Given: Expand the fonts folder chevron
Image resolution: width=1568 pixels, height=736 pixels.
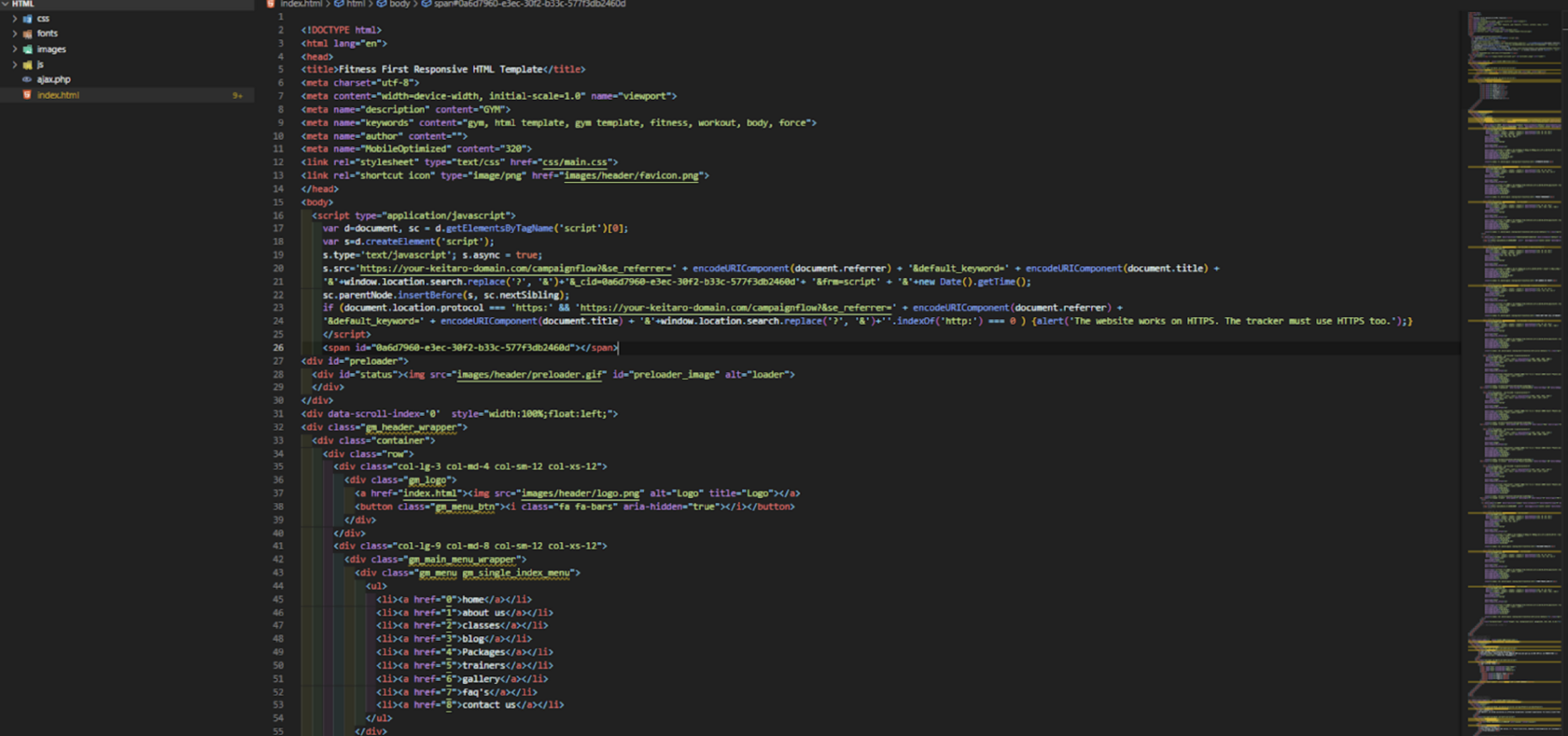Looking at the screenshot, I should [14, 34].
